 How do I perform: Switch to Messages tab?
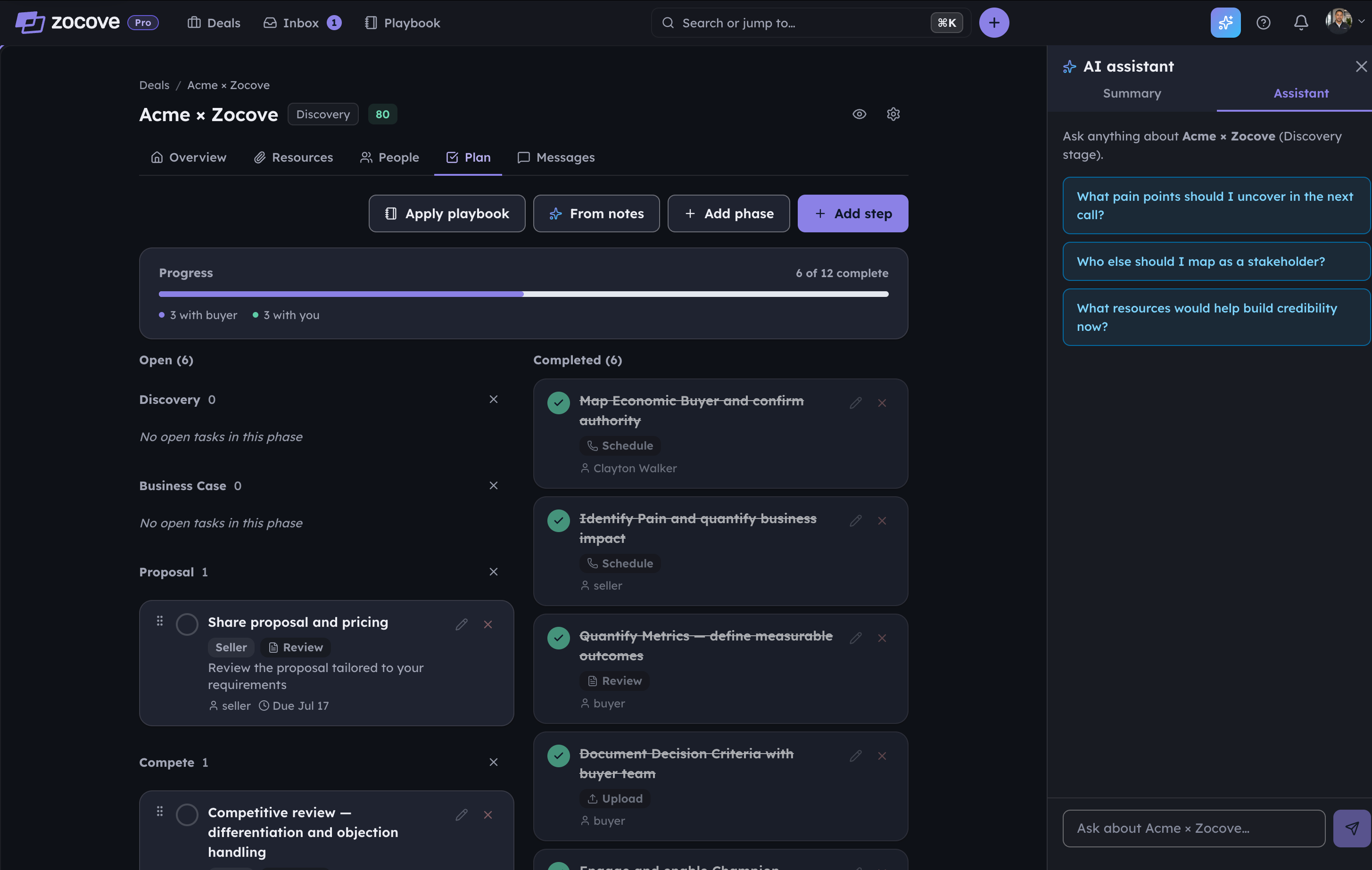click(x=556, y=158)
